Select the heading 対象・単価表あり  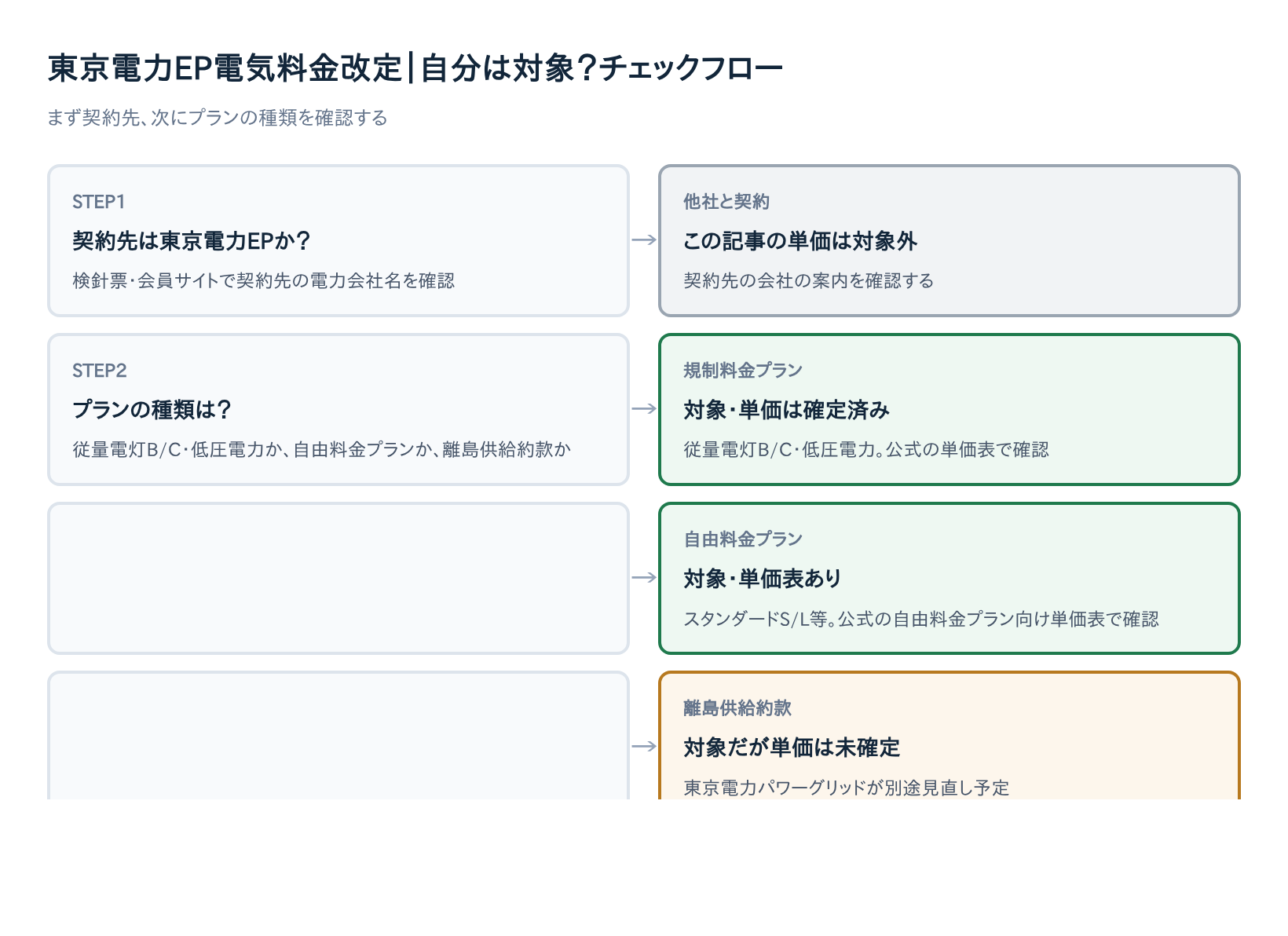(x=763, y=579)
